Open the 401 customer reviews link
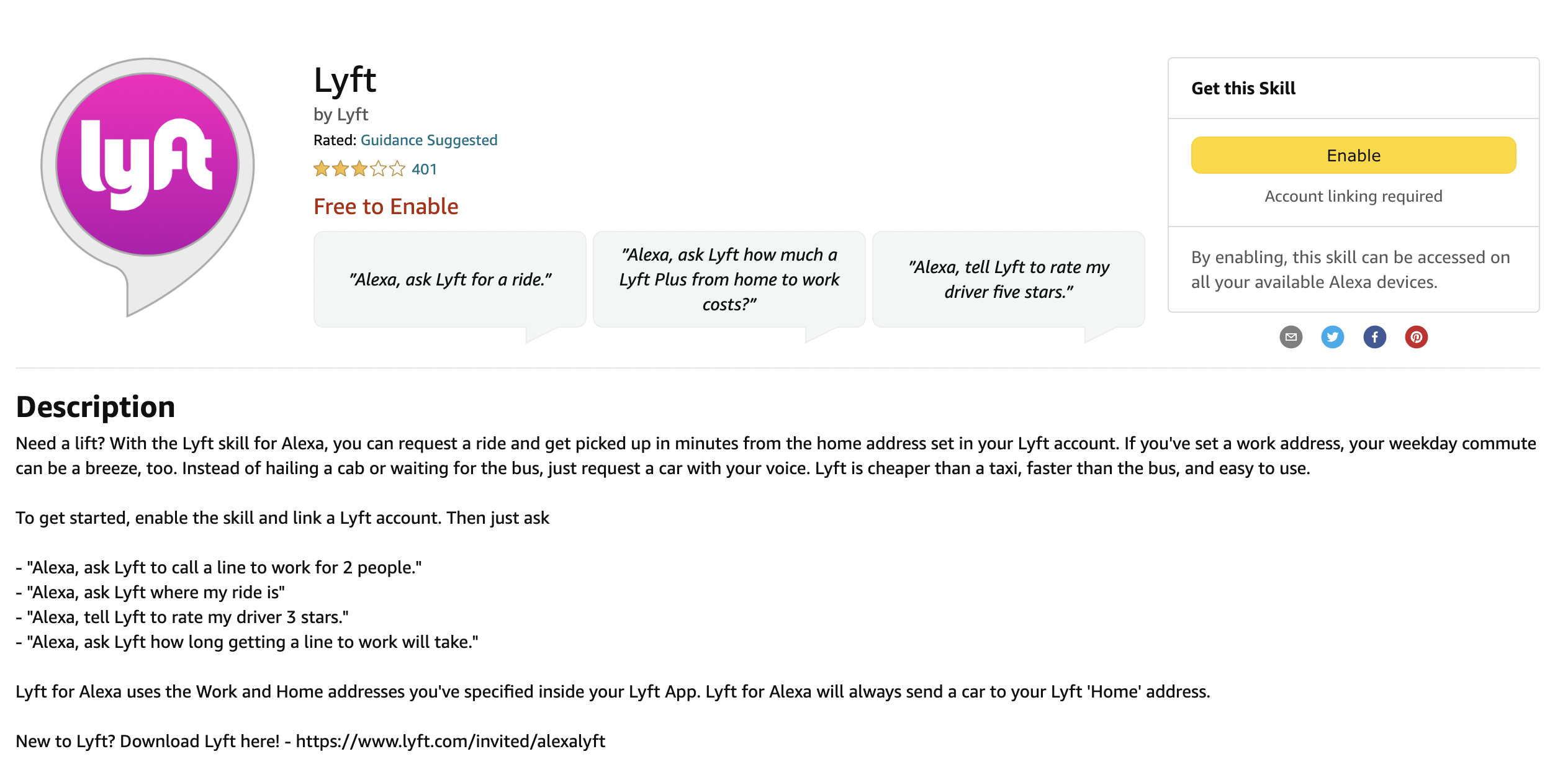1568x772 pixels. coord(424,169)
